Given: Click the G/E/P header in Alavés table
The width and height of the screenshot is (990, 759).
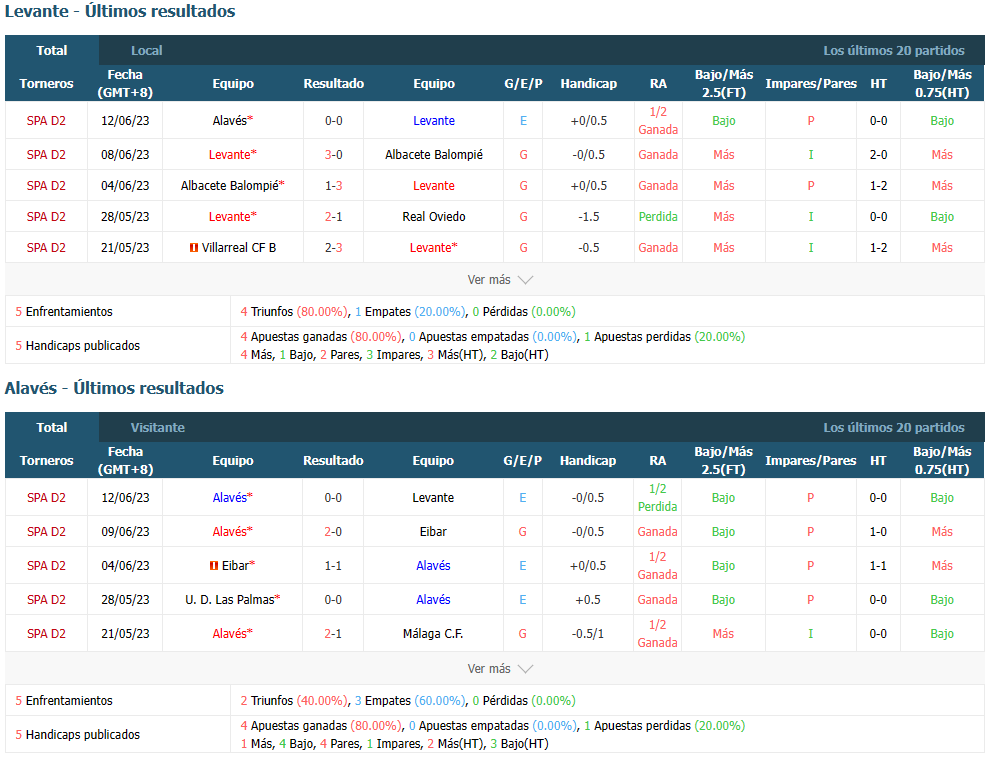Looking at the screenshot, I should tap(522, 460).
